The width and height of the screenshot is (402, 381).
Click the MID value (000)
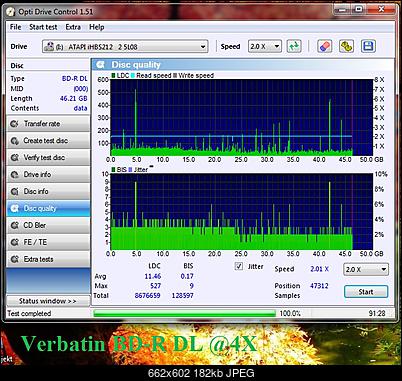(x=81, y=89)
